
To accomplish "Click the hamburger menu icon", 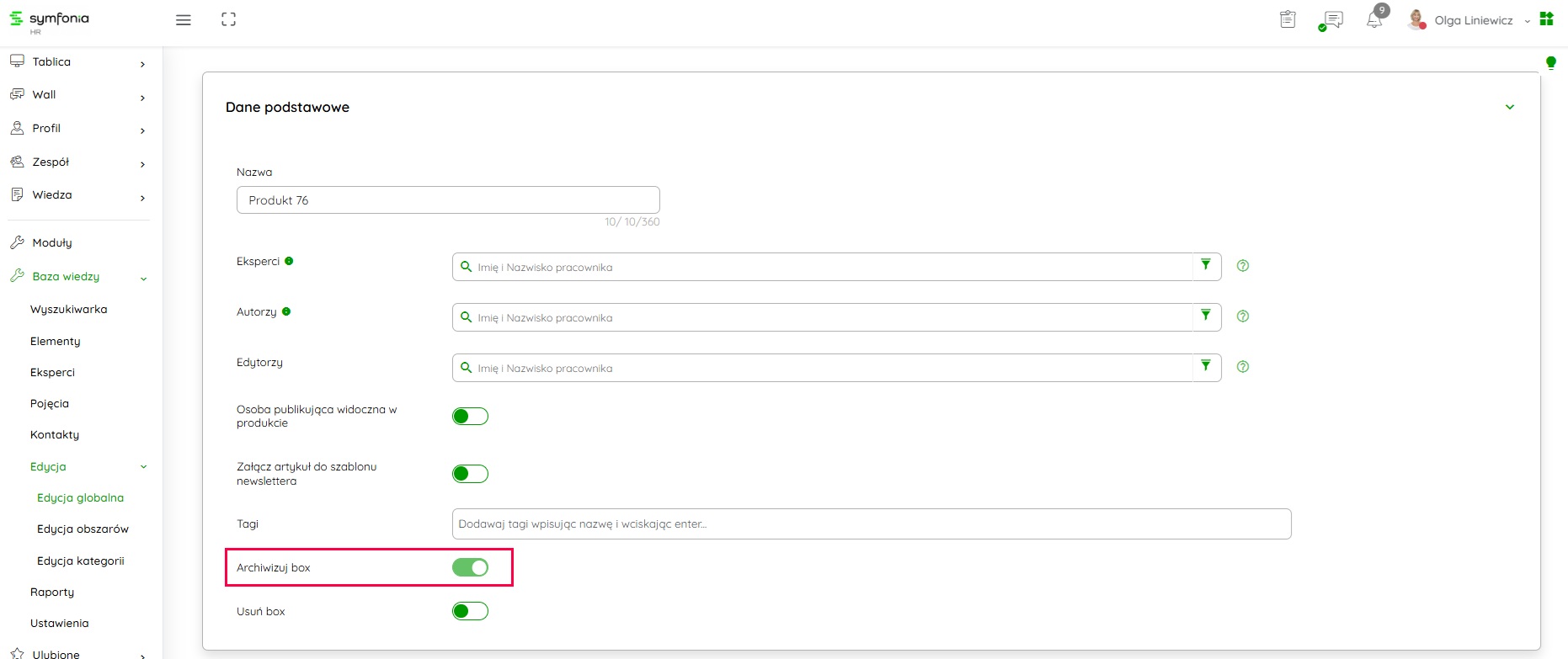I will click(x=183, y=20).
